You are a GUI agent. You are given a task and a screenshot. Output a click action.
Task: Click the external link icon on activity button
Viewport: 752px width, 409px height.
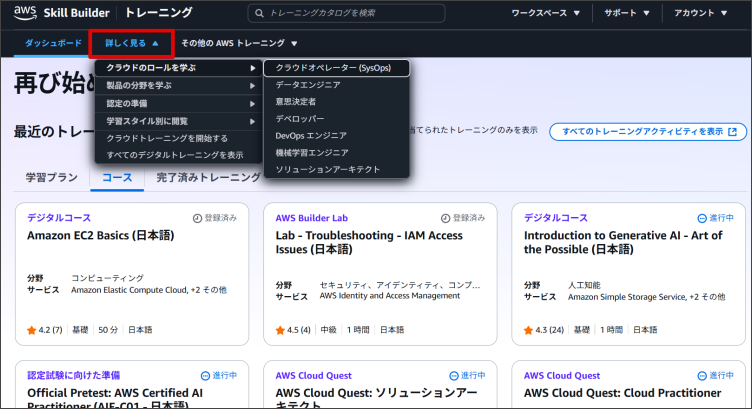pyautogui.click(x=733, y=131)
